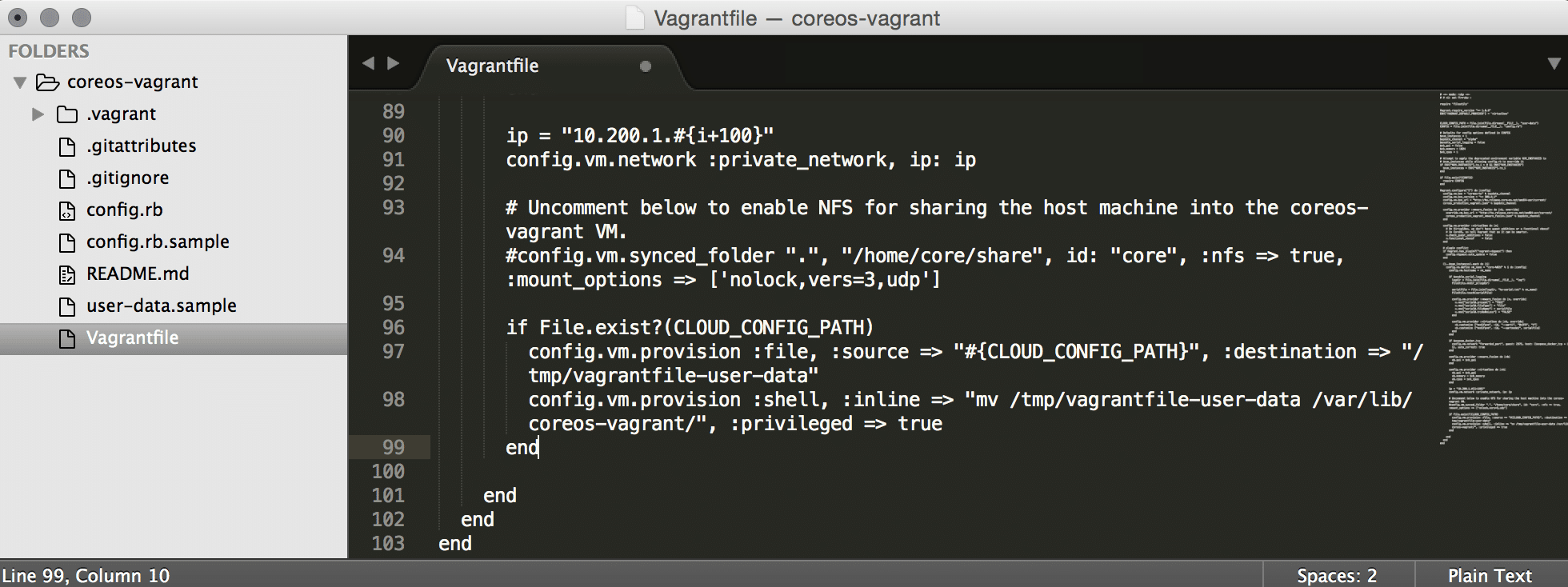Open the tab list dropdown arrow

(x=1554, y=63)
